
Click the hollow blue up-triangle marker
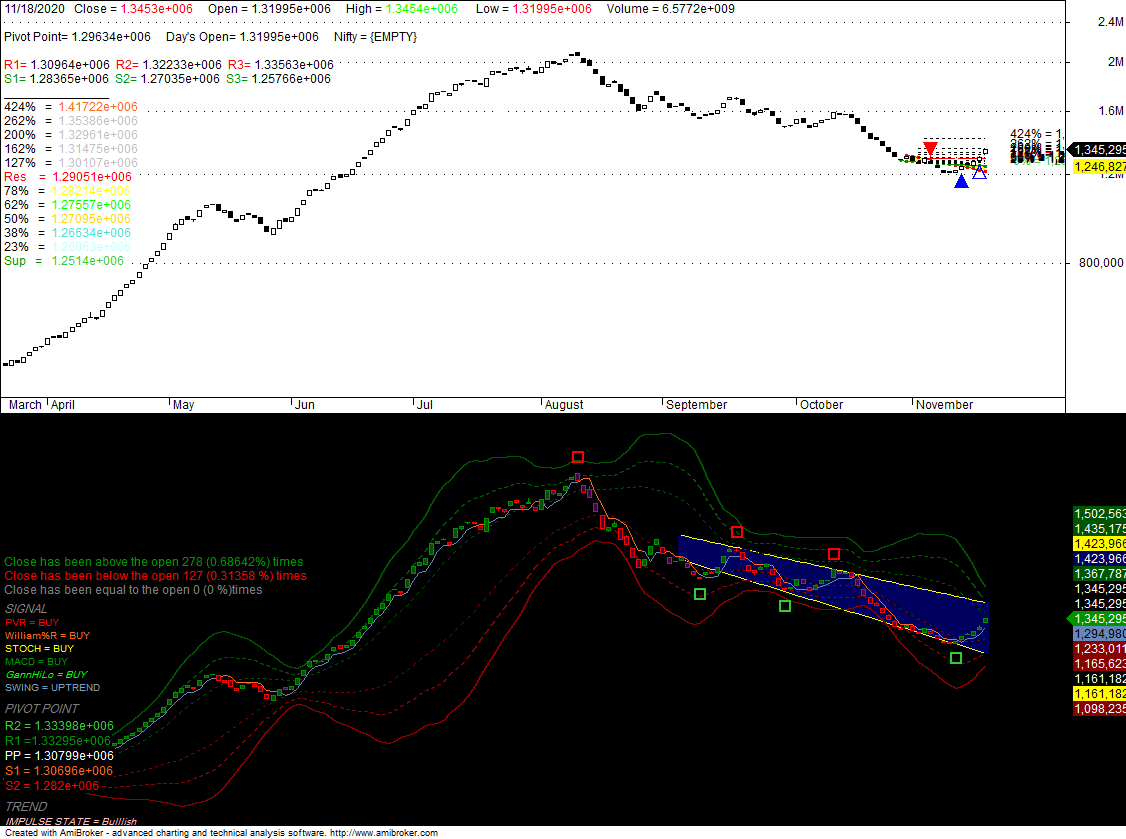coord(980,172)
